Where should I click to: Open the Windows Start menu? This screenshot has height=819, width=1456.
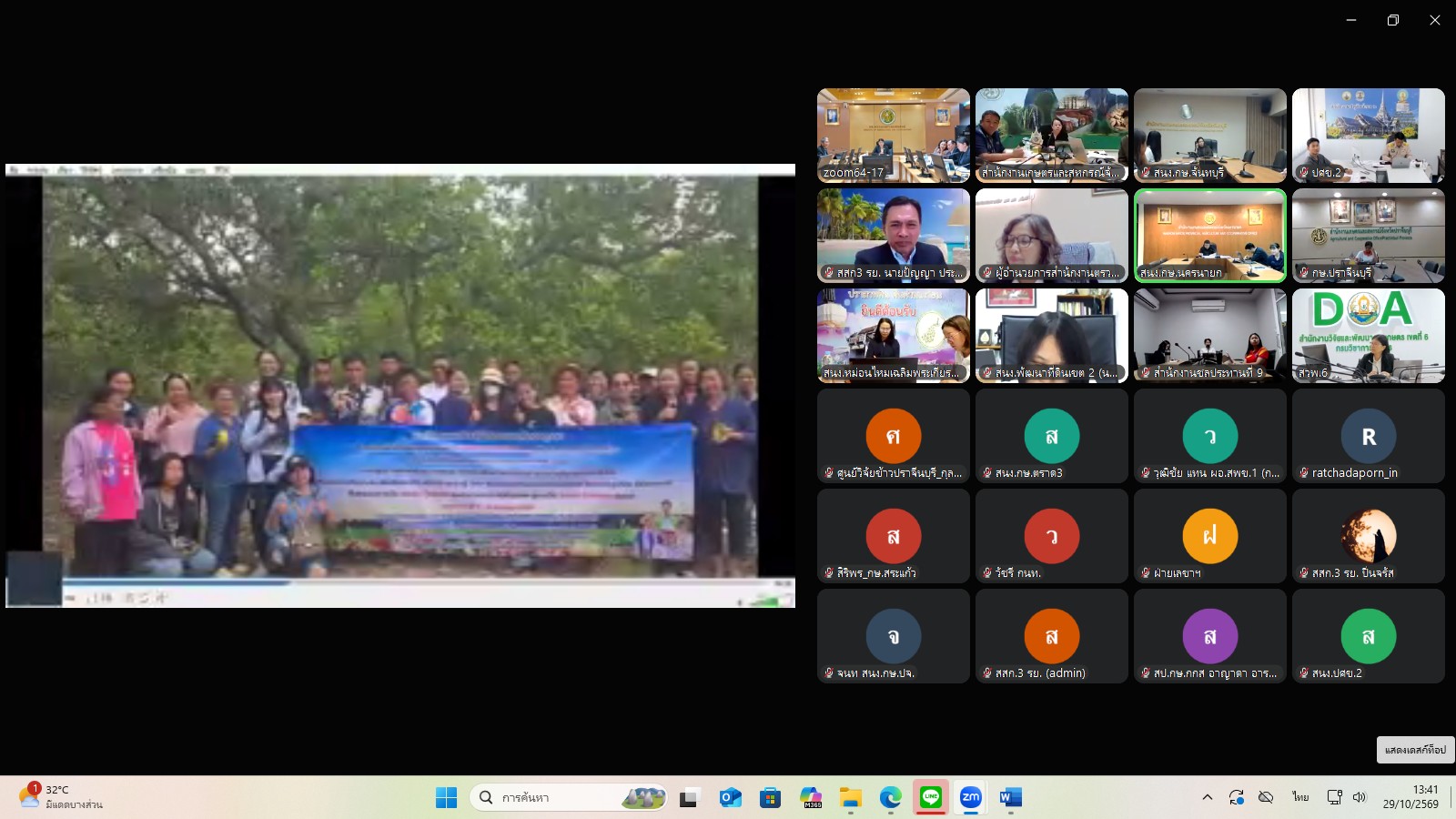(446, 798)
